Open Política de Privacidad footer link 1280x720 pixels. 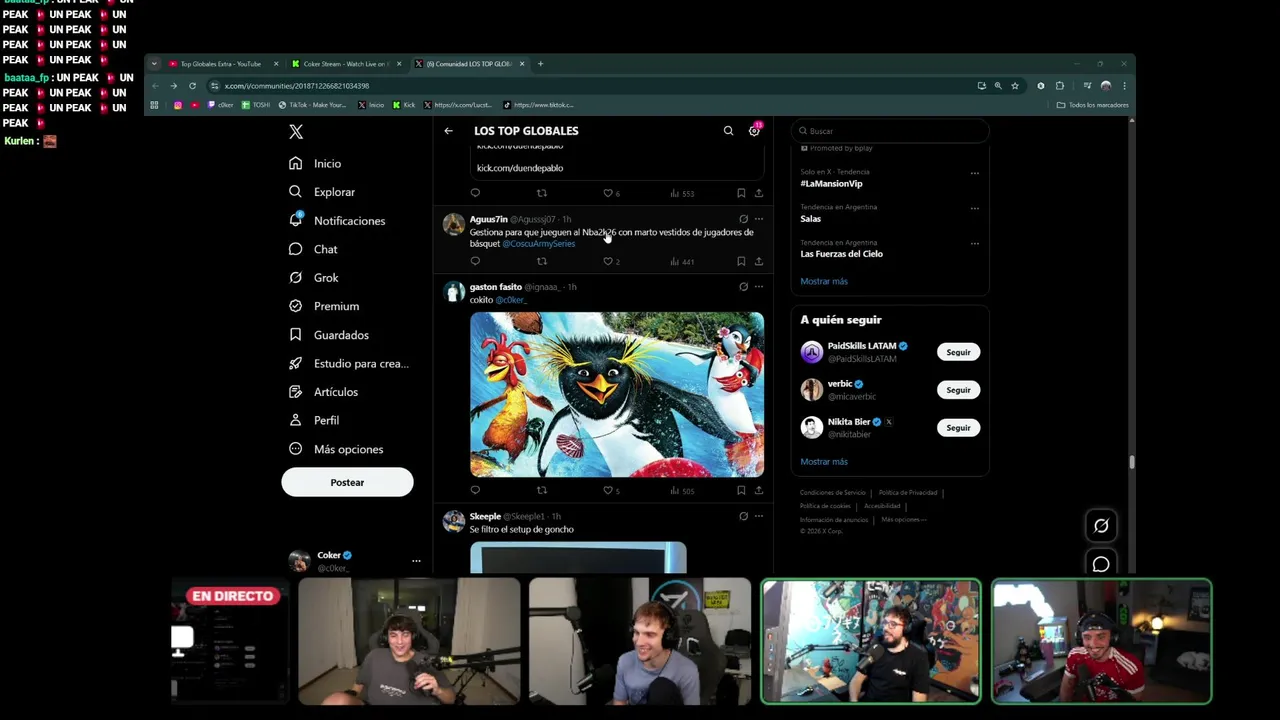pos(908,493)
